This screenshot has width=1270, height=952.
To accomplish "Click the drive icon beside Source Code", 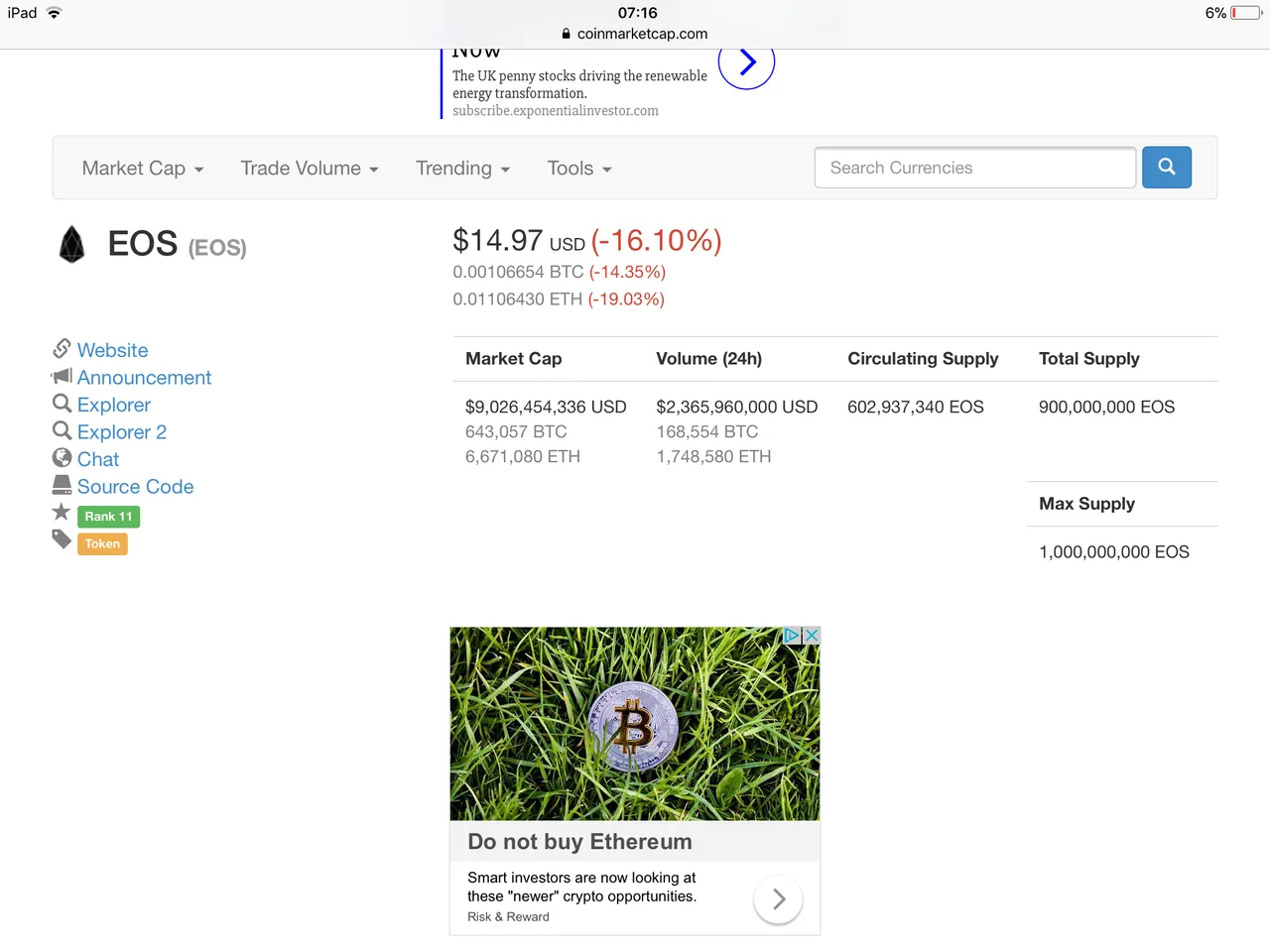I will pos(62,485).
